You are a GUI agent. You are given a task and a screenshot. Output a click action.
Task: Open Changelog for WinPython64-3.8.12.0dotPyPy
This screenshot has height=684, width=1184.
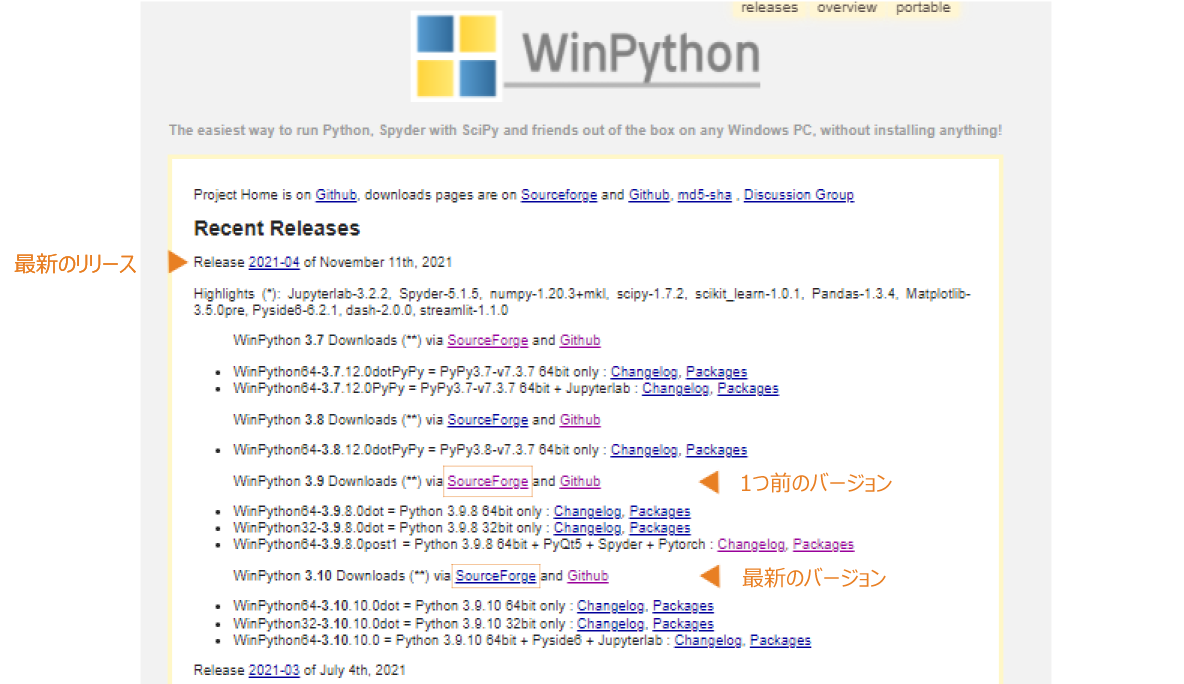point(644,450)
